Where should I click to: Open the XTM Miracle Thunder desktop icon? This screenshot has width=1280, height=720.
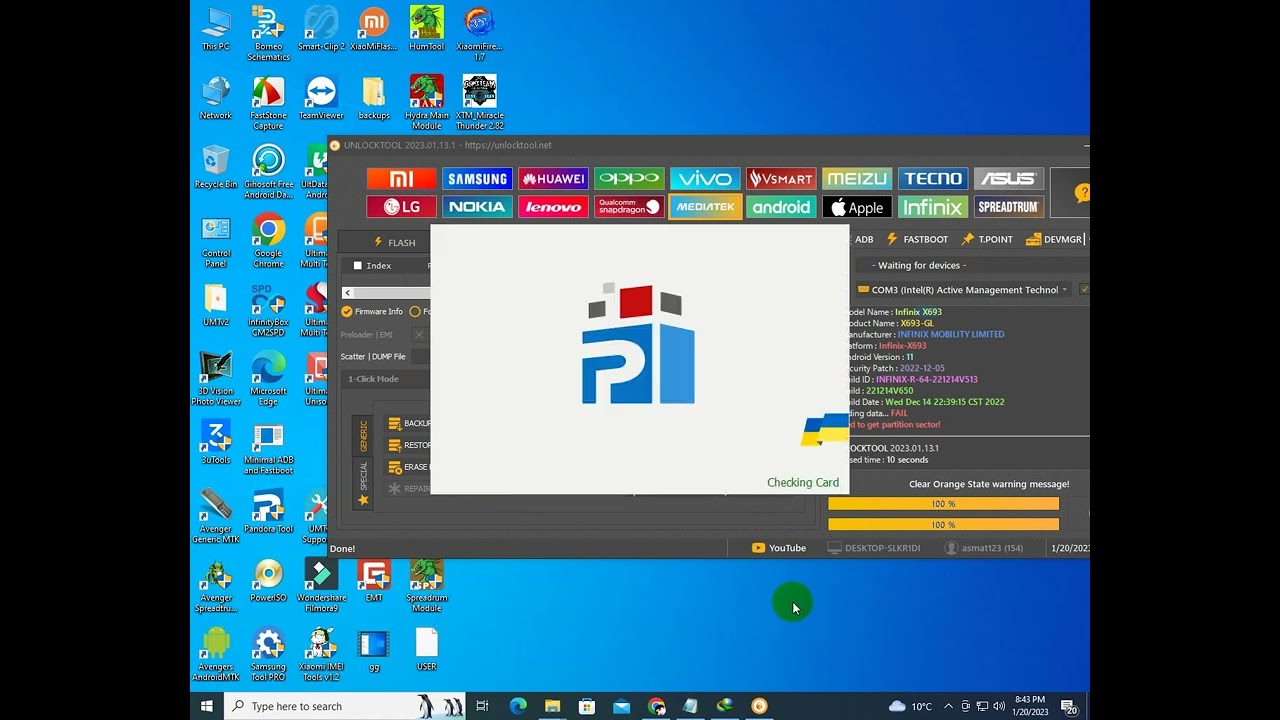point(479,102)
